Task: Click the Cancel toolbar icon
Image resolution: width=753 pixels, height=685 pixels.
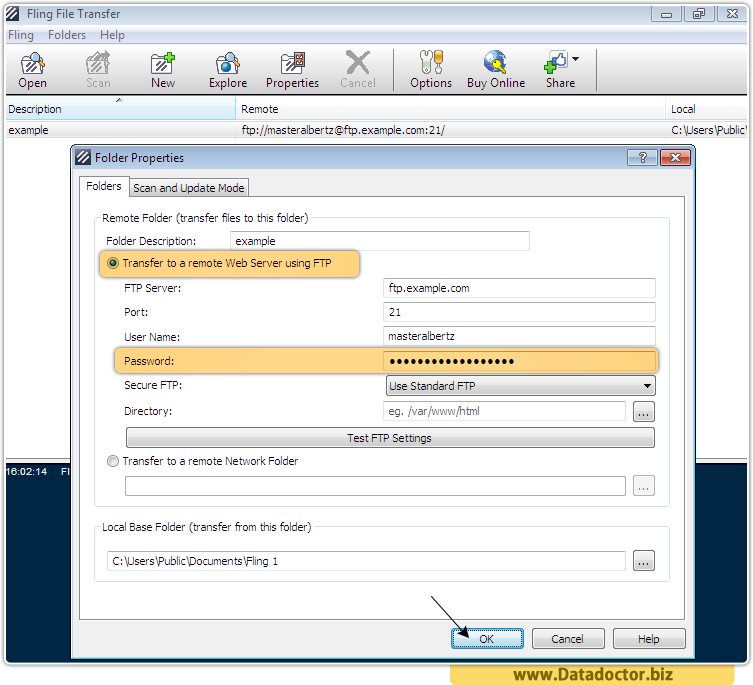Action: (x=358, y=70)
